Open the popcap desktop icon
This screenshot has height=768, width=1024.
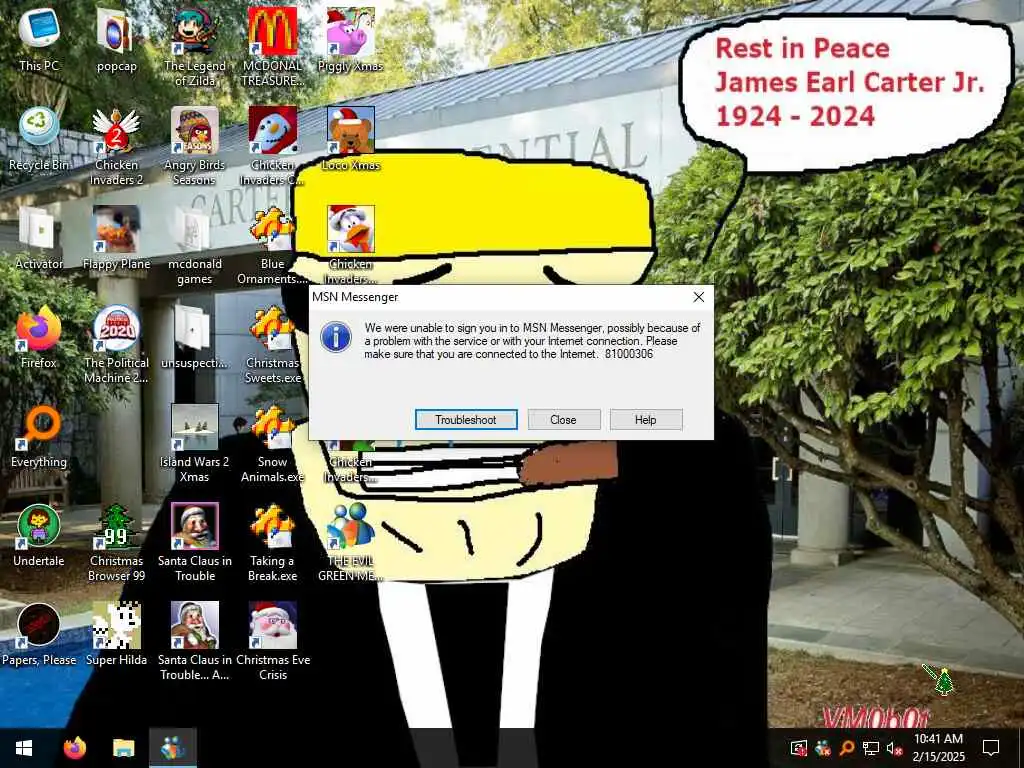116,39
